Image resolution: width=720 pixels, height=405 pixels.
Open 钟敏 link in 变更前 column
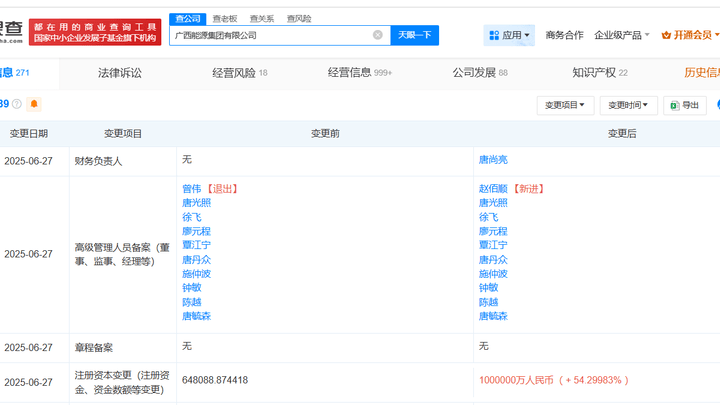191,288
